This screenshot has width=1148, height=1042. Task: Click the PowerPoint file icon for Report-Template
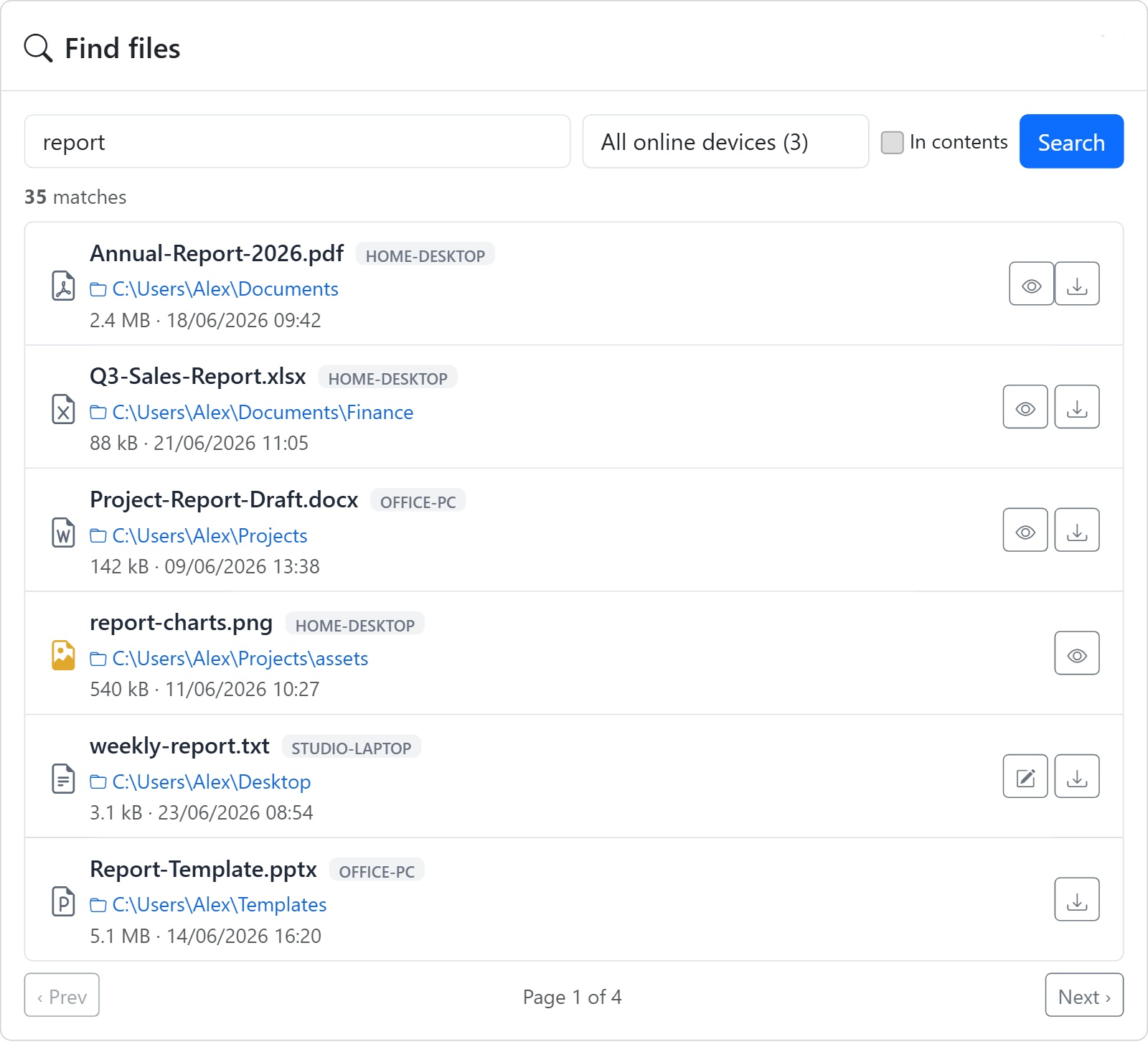[x=63, y=901]
